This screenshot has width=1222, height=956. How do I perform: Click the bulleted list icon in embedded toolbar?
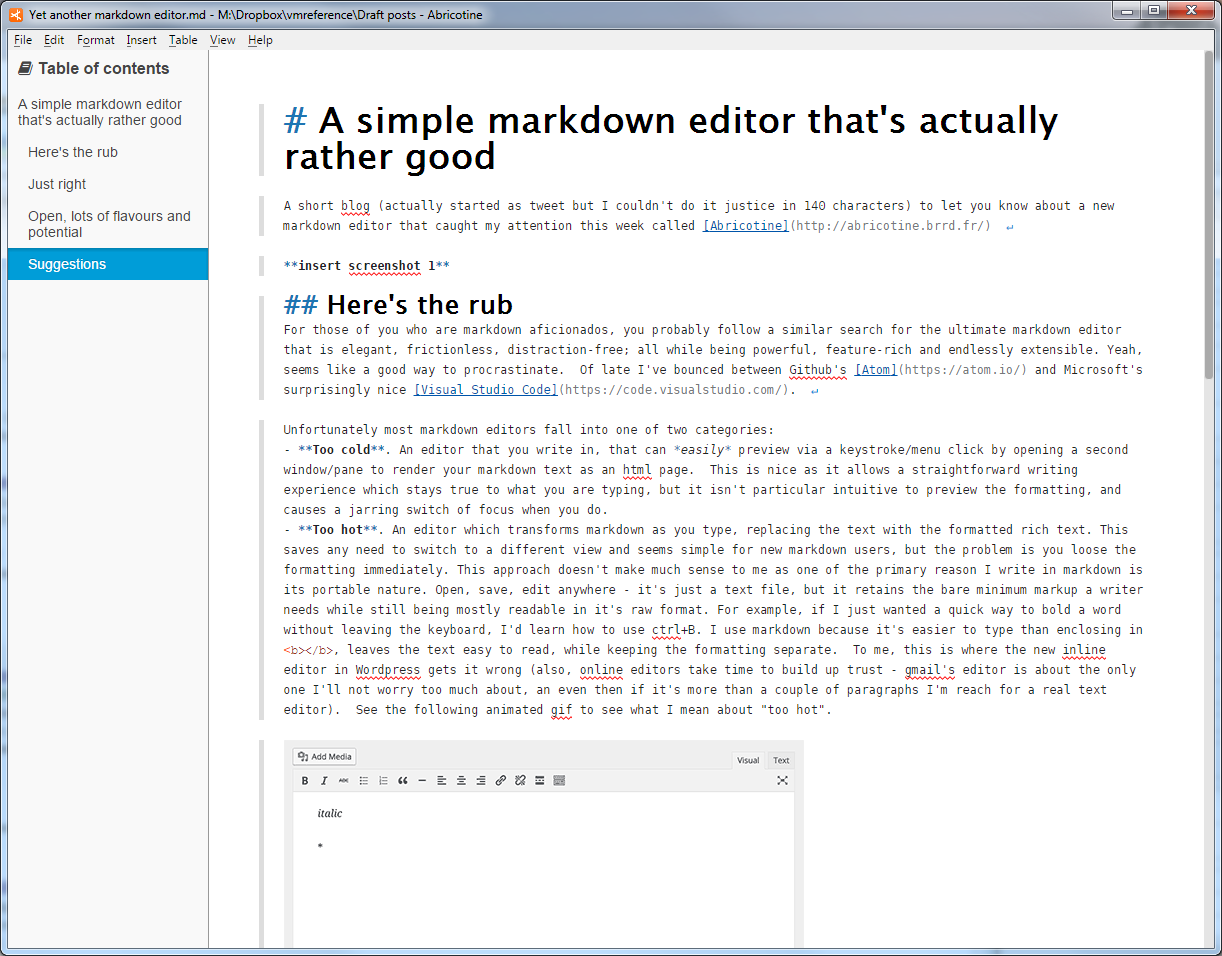pyautogui.click(x=364, y=781)
